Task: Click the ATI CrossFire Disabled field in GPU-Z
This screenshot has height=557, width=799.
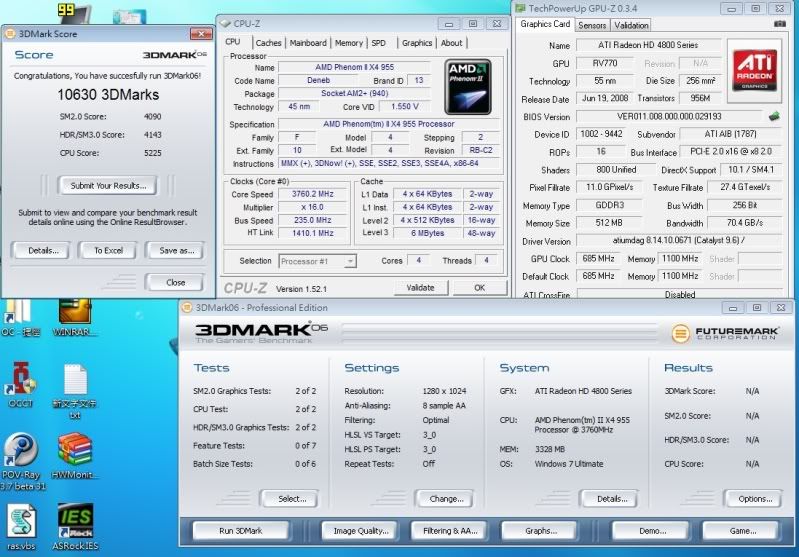Action: (x=679, y=294)
